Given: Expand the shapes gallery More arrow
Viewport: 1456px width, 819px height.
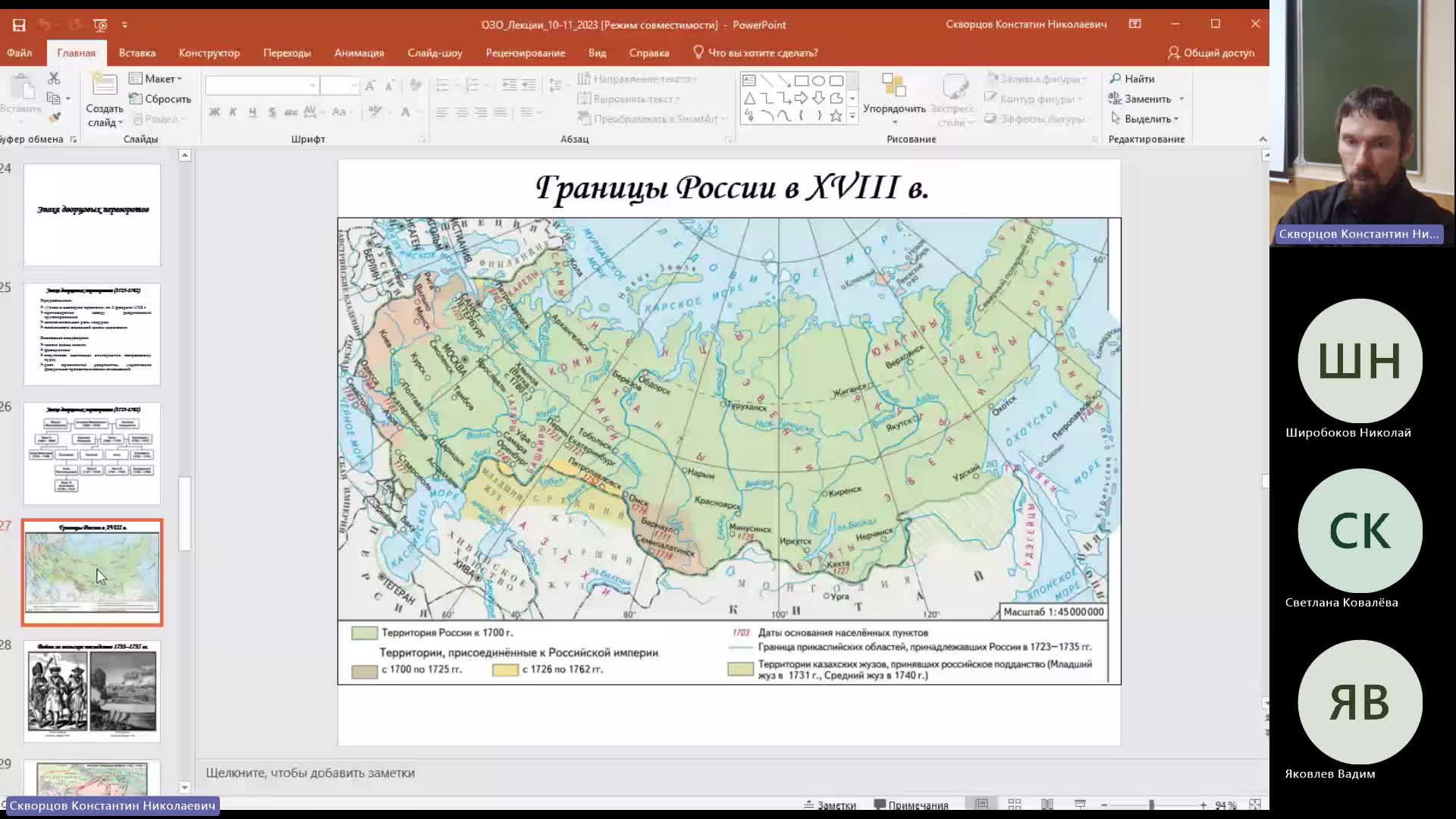Looking at the screenshot, I should click(852, 116).
